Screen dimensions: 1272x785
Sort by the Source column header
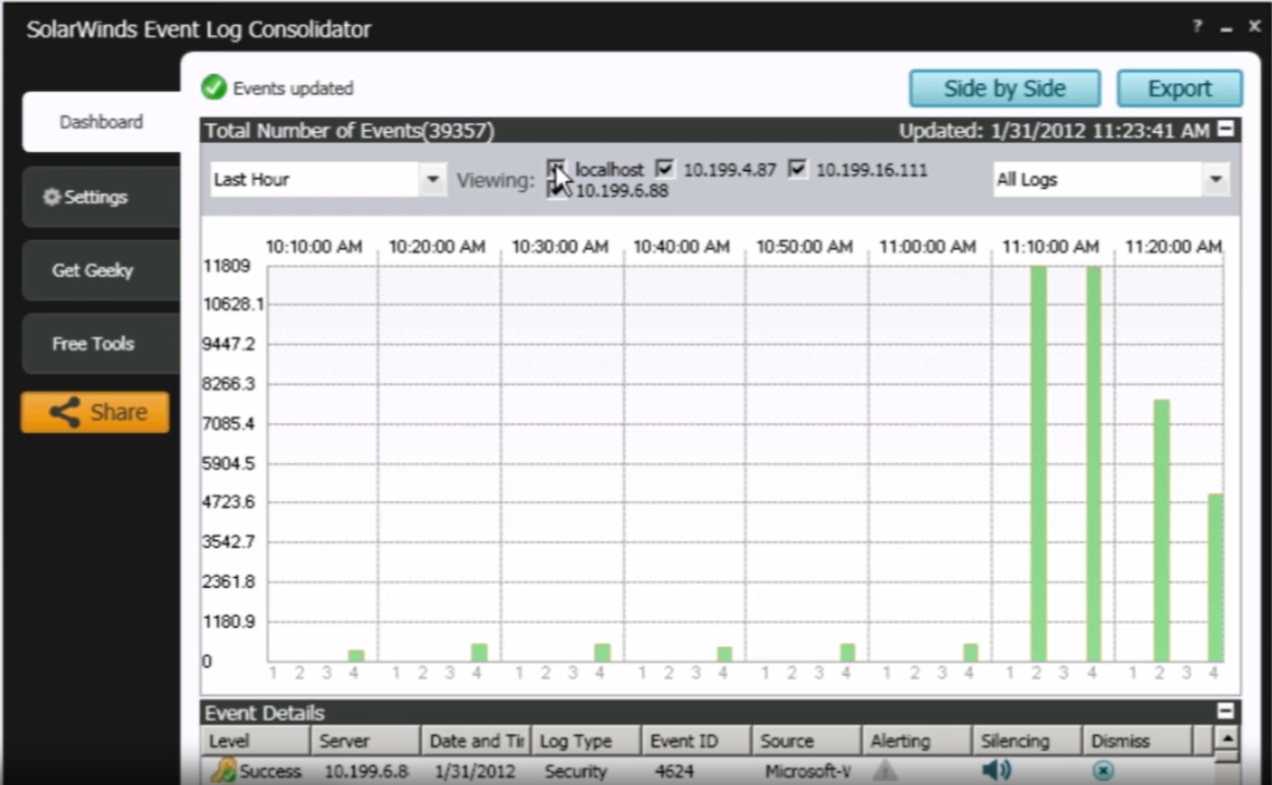(805, 741)
